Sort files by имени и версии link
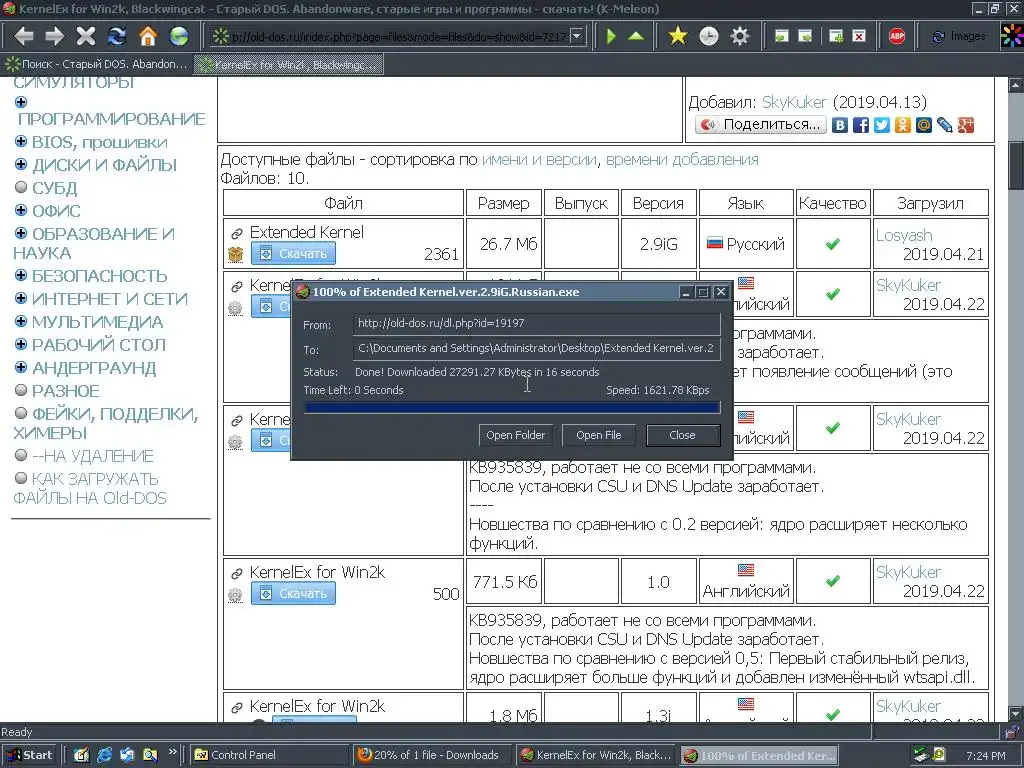1024x768 pixels. [x=539, y=159]
